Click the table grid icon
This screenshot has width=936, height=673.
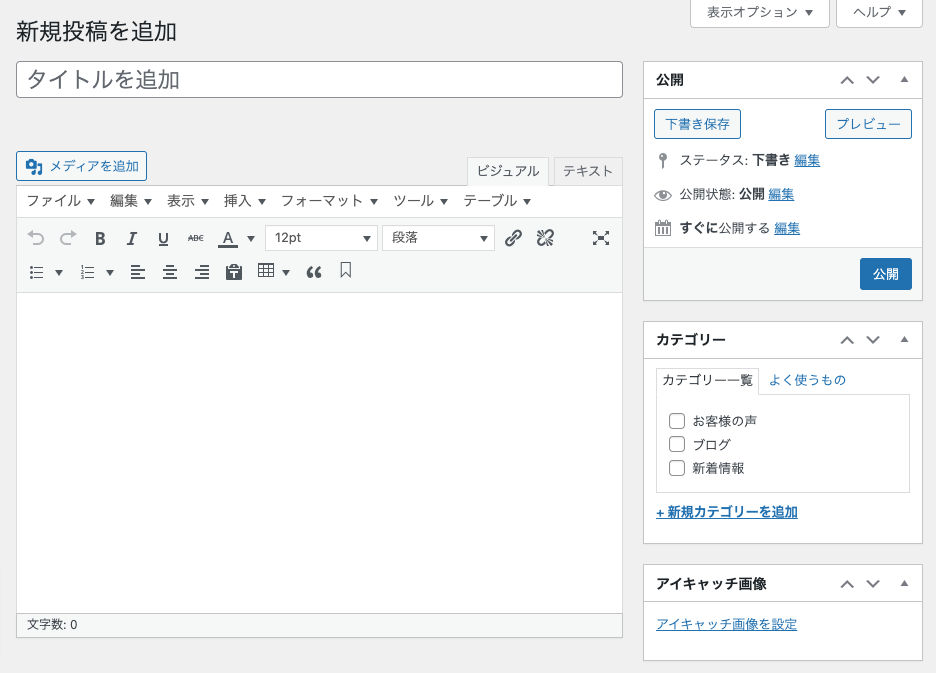pos(266,271)
